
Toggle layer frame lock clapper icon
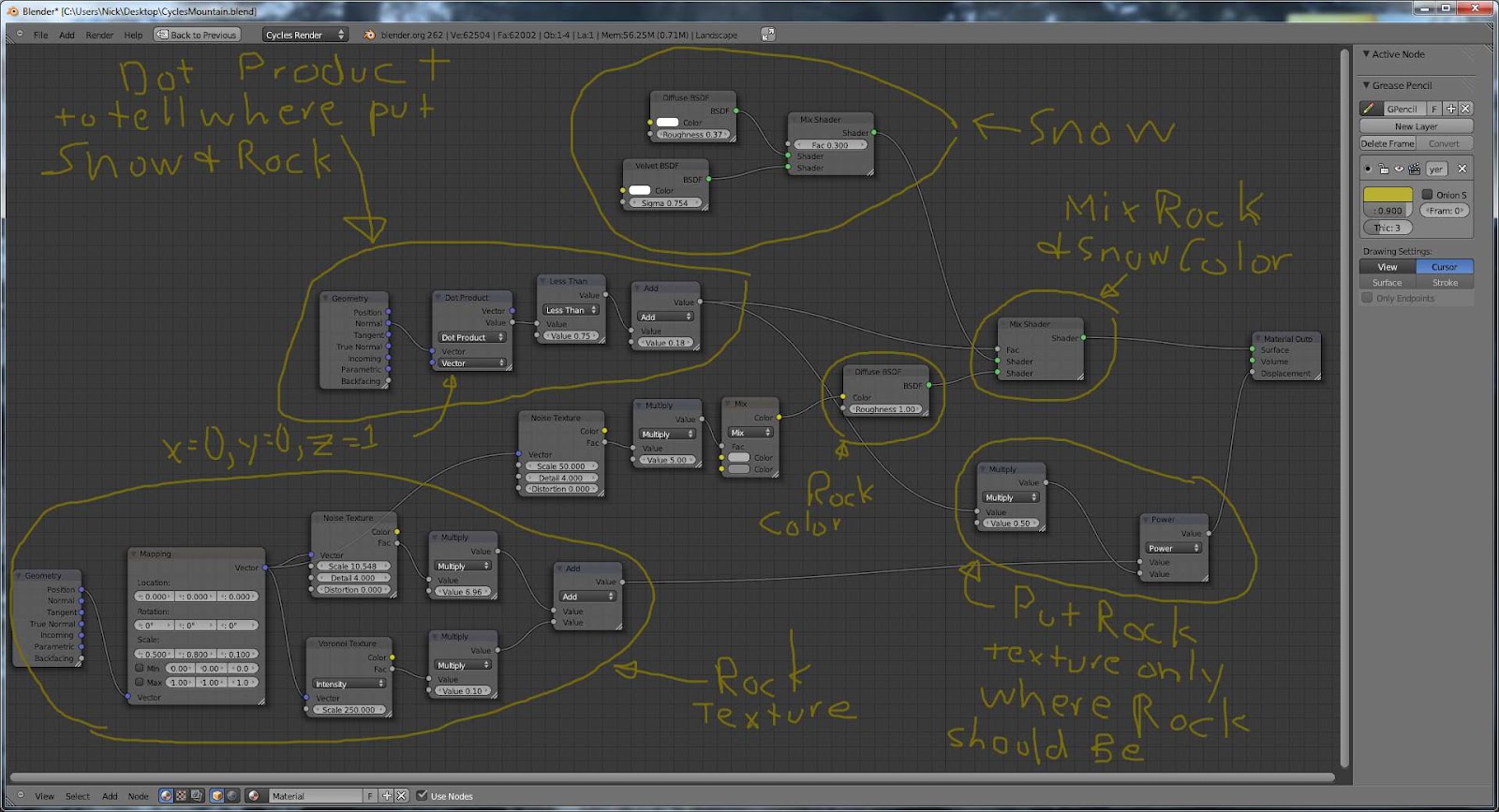pos(1414,170)
